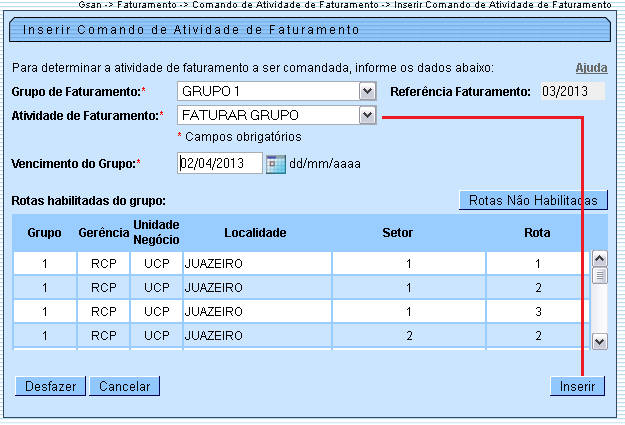Click the Cancelar button
This screenshot has height=425, width=625.
tap(124, 386)
